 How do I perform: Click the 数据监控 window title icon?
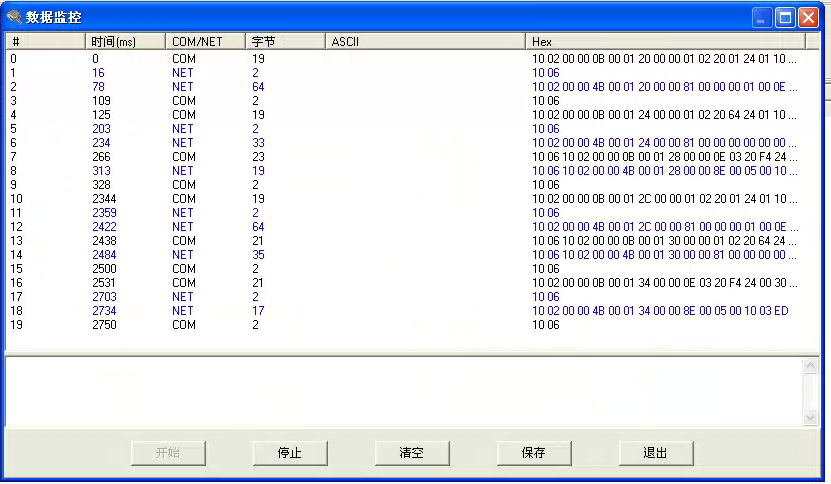[x=14, y=18]
